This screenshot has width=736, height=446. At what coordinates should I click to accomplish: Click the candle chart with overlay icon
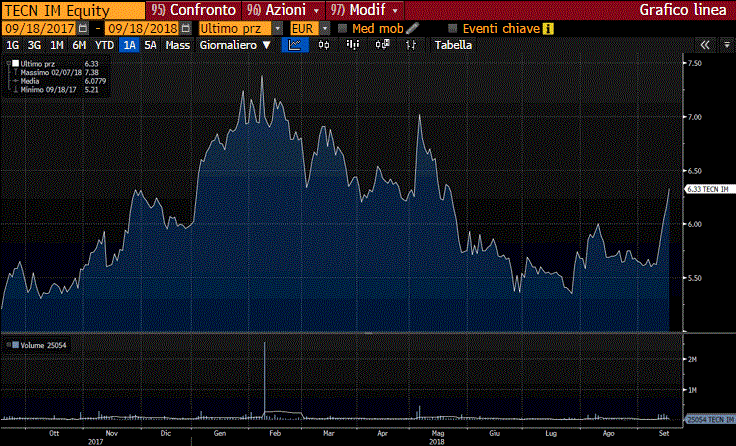(383, 45)
